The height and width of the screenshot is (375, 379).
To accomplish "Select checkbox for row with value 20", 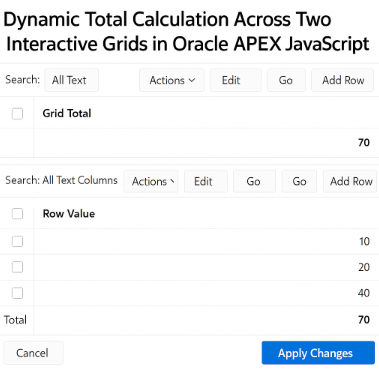I will pos(17,267).
